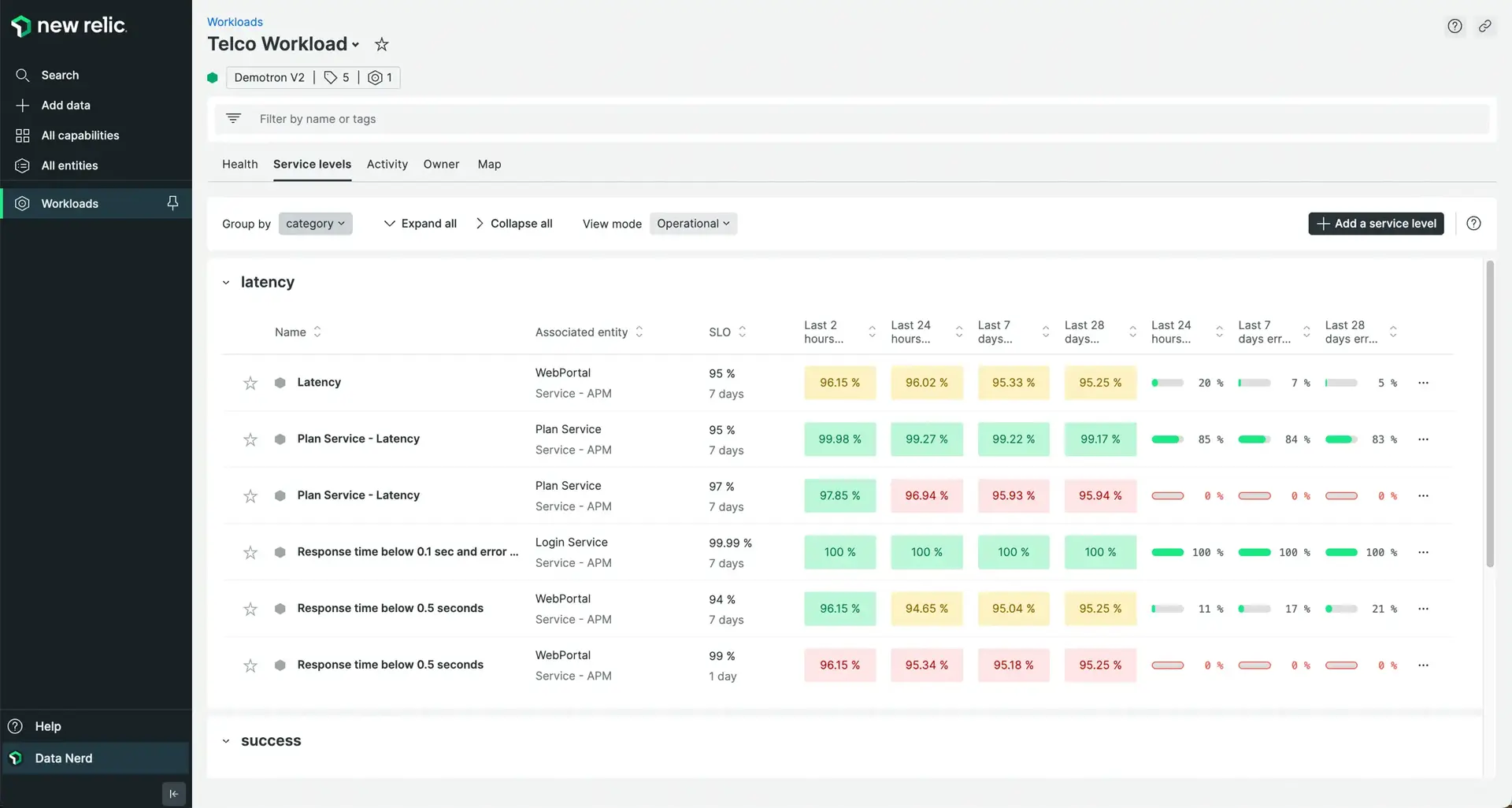Open the Group by category dropdown
The height and width of the screenshot is (808, 1512).
pos(315,224)
